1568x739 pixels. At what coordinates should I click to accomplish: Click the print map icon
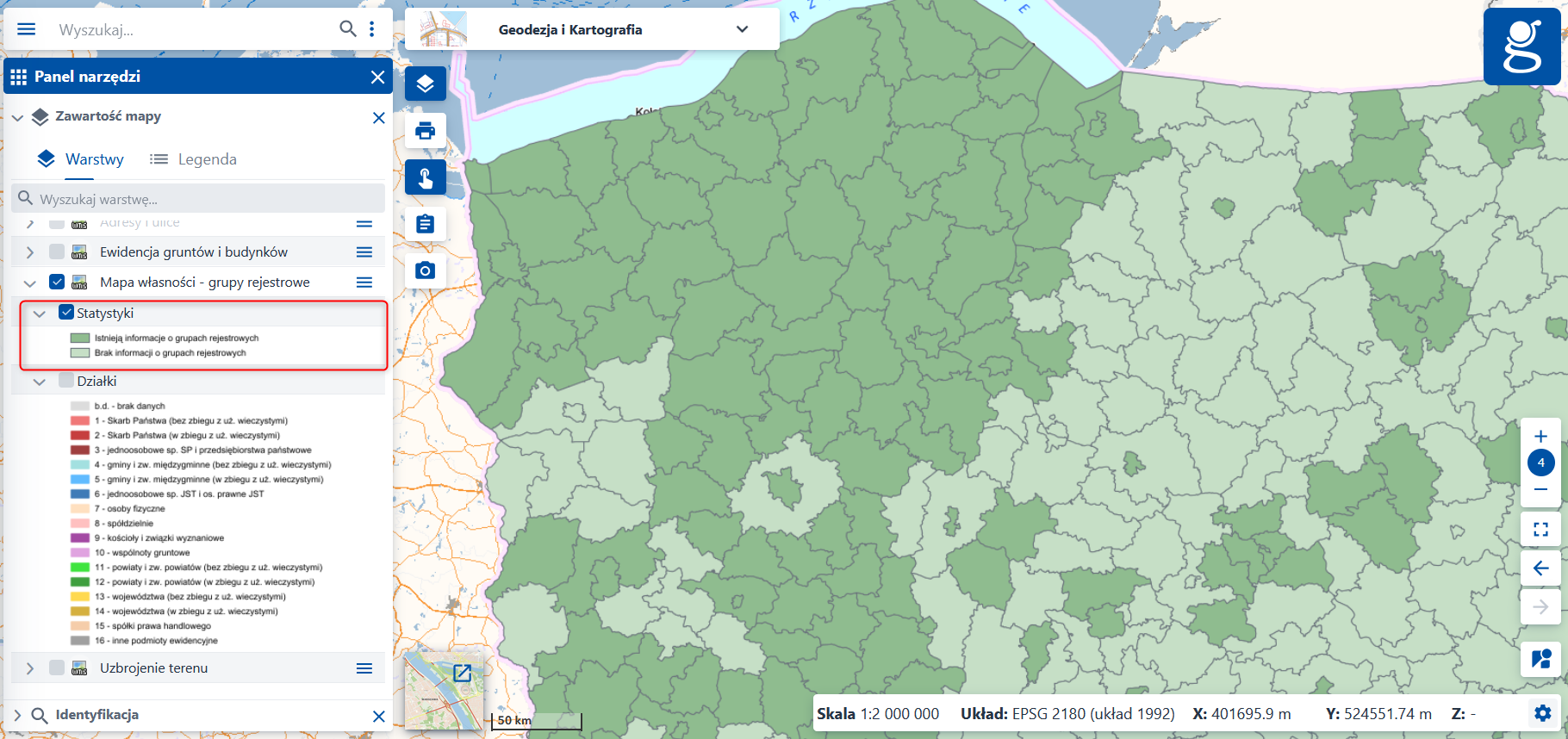click(425, 131)
